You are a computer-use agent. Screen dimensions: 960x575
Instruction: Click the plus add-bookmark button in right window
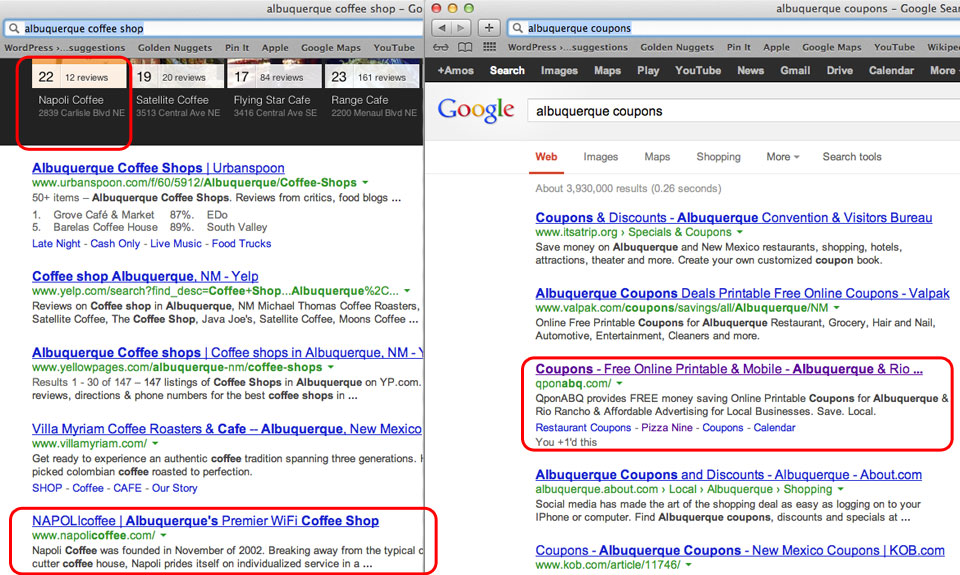coord(489,28)
